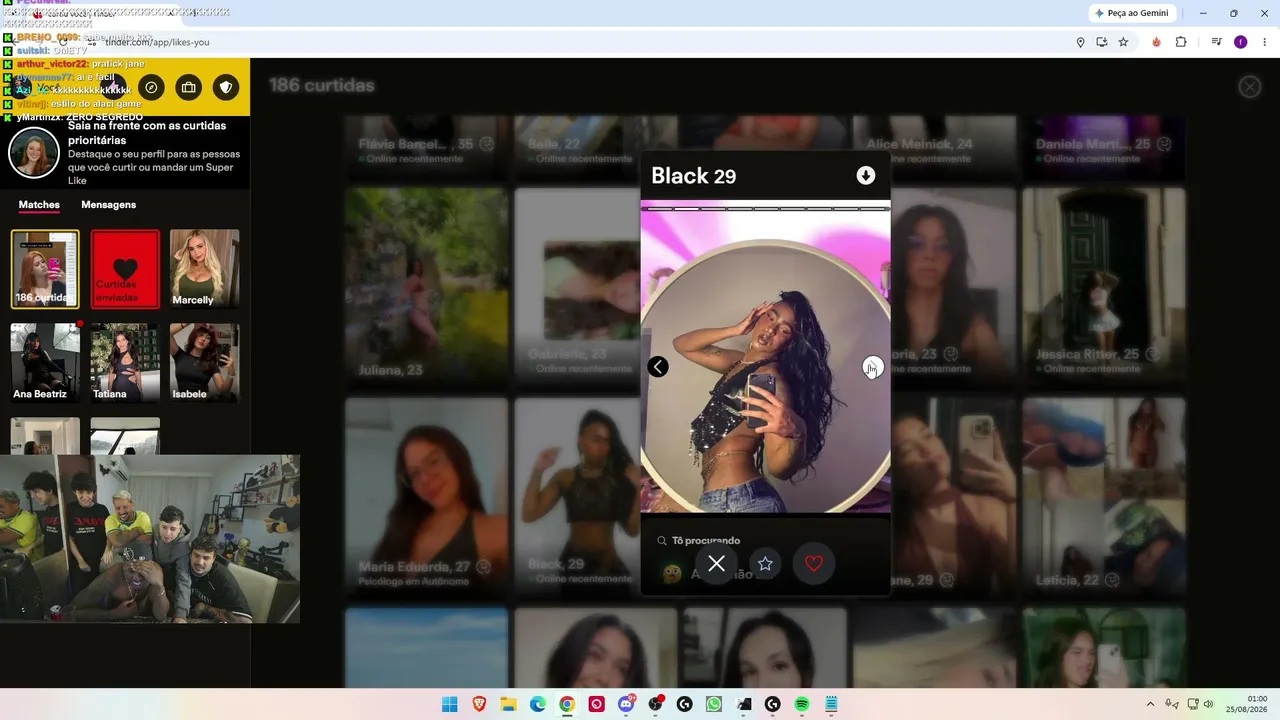Open the match with Marcelly
The height and width of the screenshot is (720, 1280).
coord(205,269)
